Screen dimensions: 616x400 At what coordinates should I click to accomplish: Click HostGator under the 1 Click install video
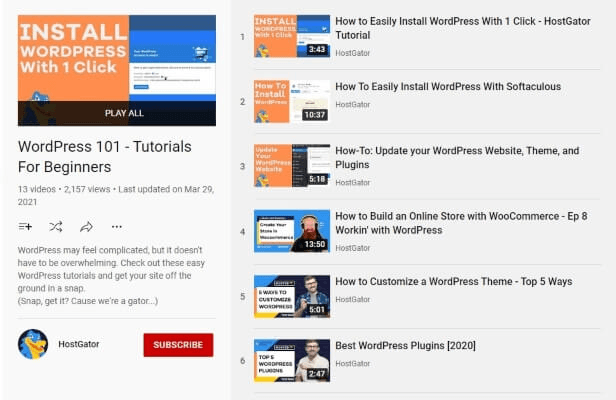click(x=352, y=53)
